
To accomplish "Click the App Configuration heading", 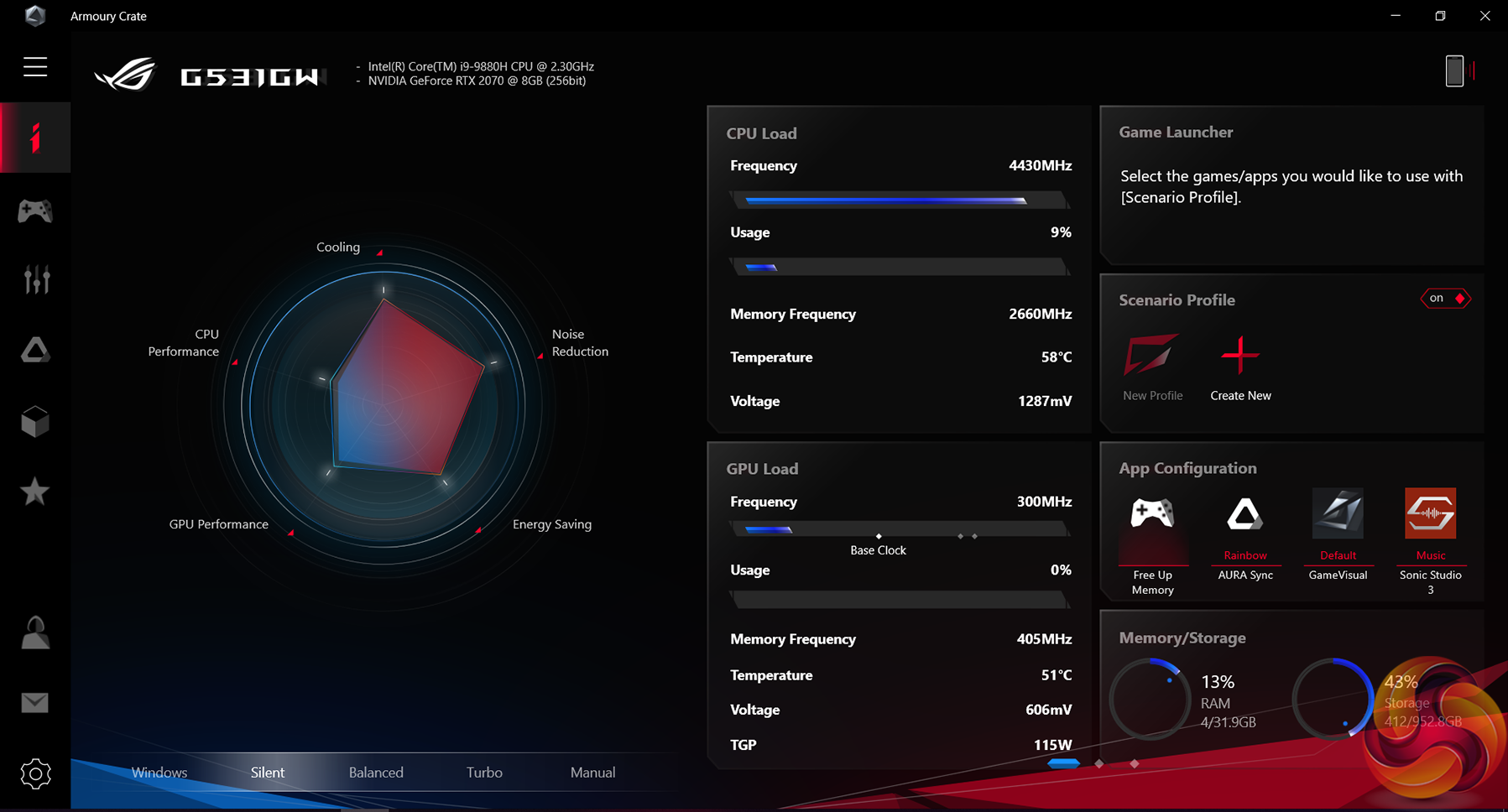I will pos(1187,468).
